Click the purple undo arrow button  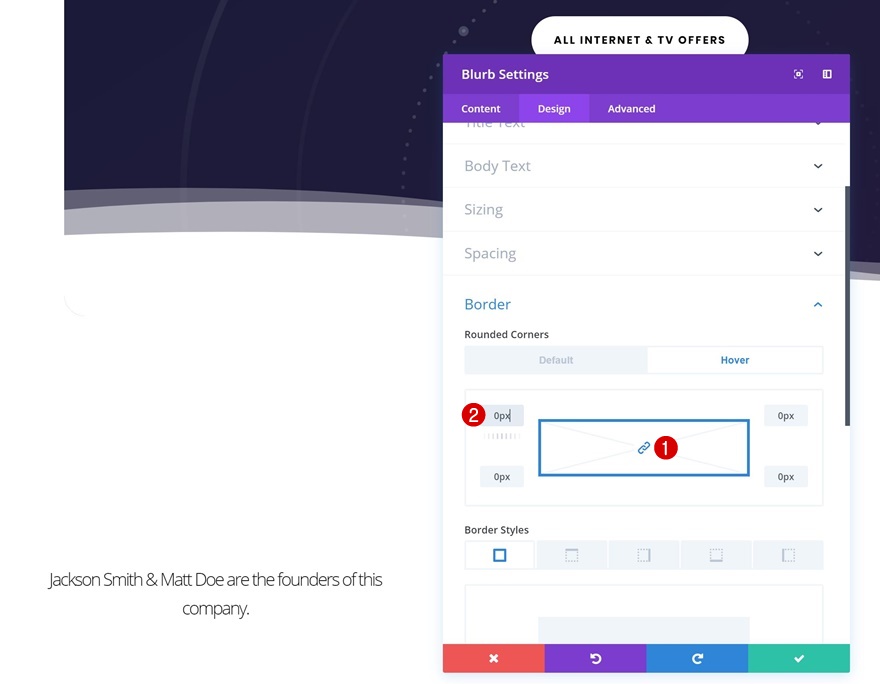[x=595, y=658]
